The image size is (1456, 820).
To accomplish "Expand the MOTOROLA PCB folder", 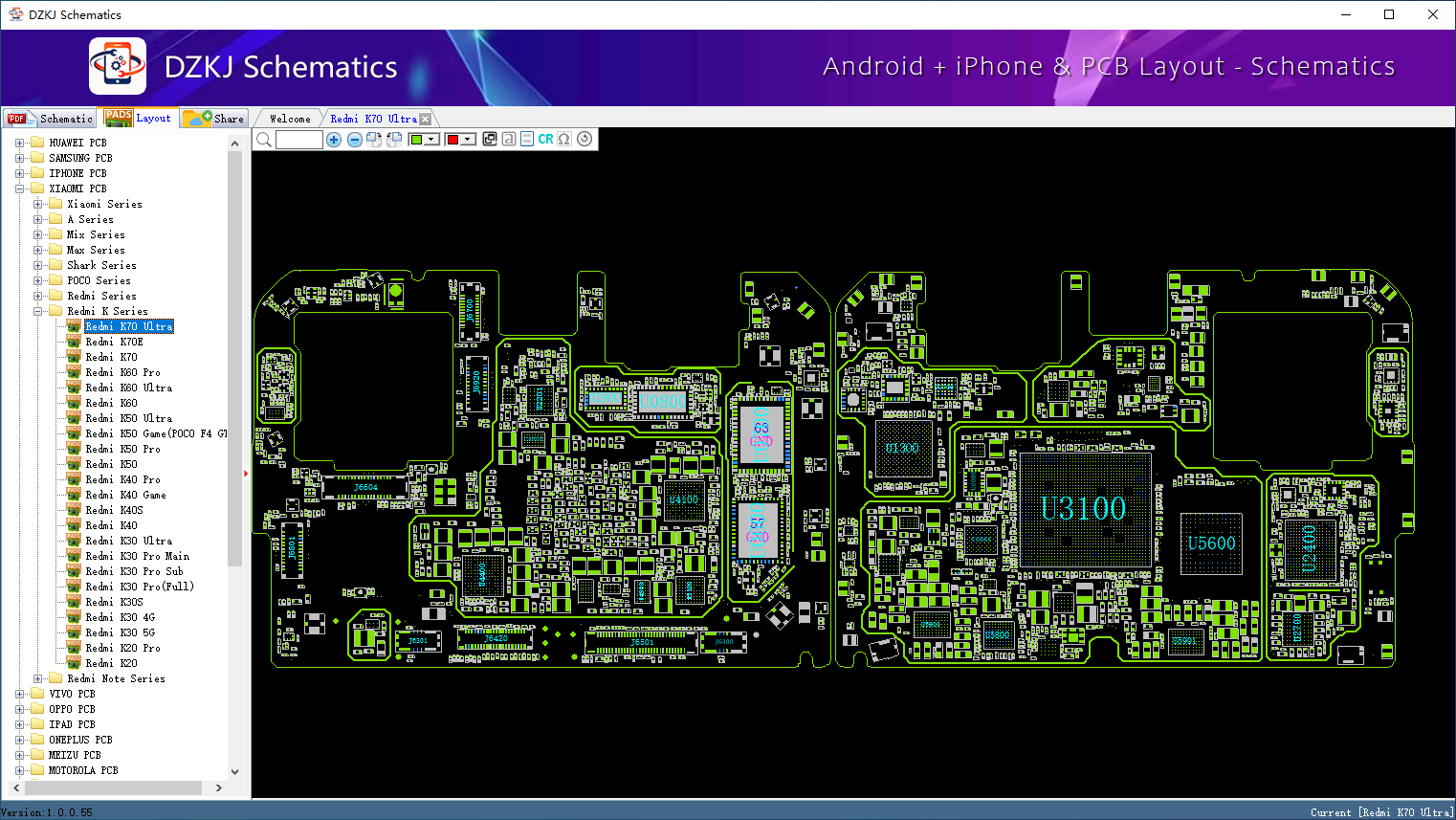I will [x=19, y=770].
